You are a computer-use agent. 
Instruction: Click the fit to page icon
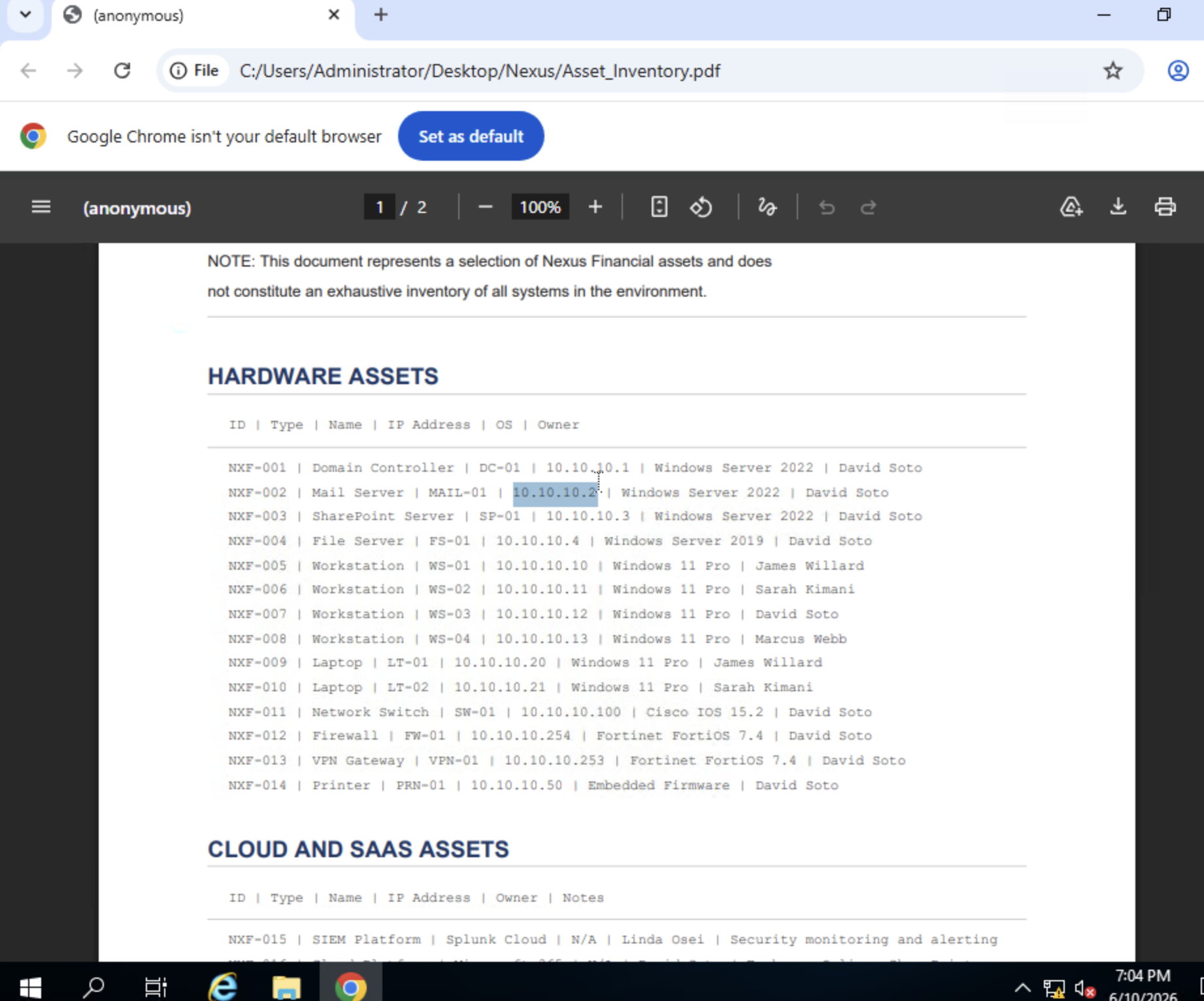[659, 207]
